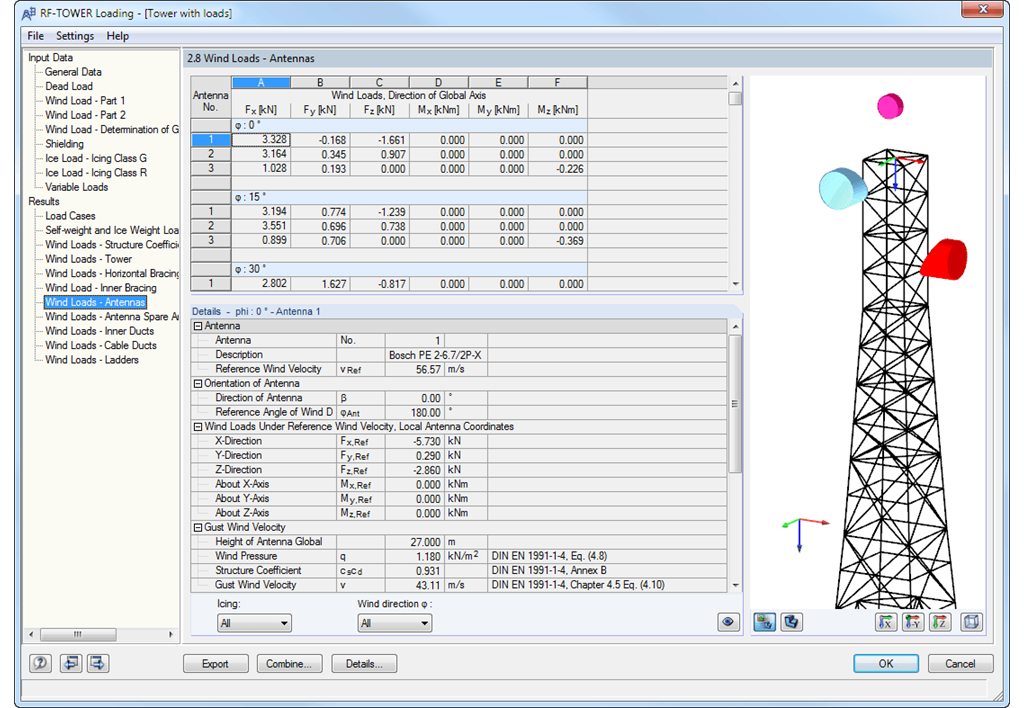
Task: Open the File menu
Action: click(x=35, y=35)
